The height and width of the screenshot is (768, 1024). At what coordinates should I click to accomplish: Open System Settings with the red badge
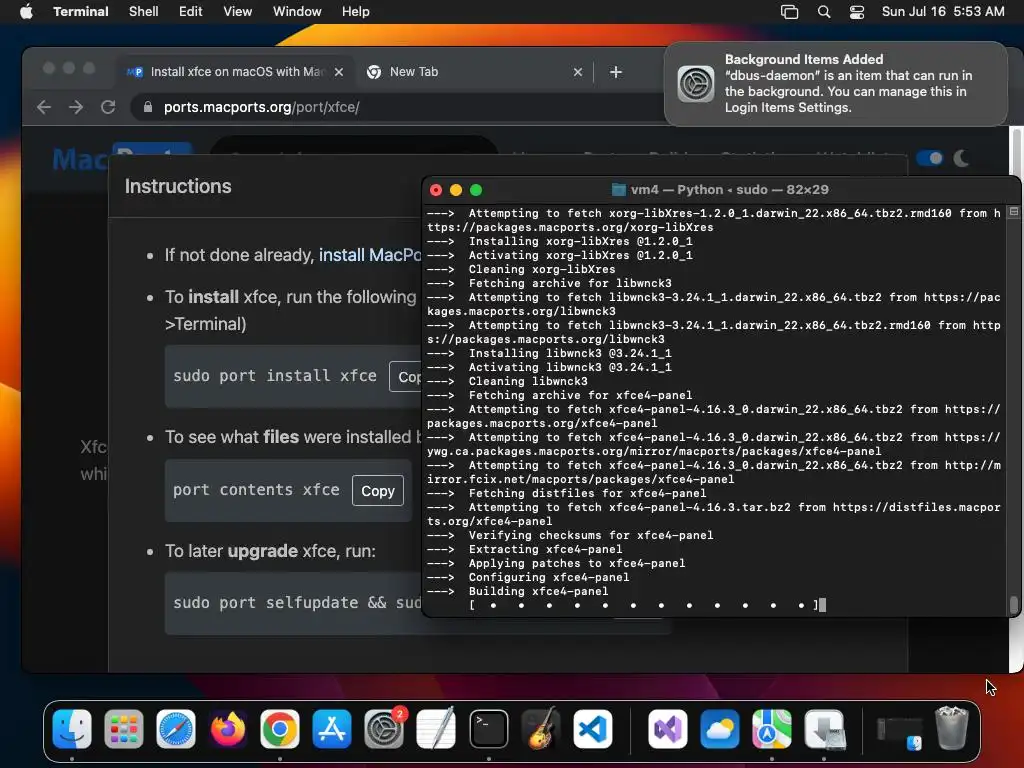click(384, 729)
